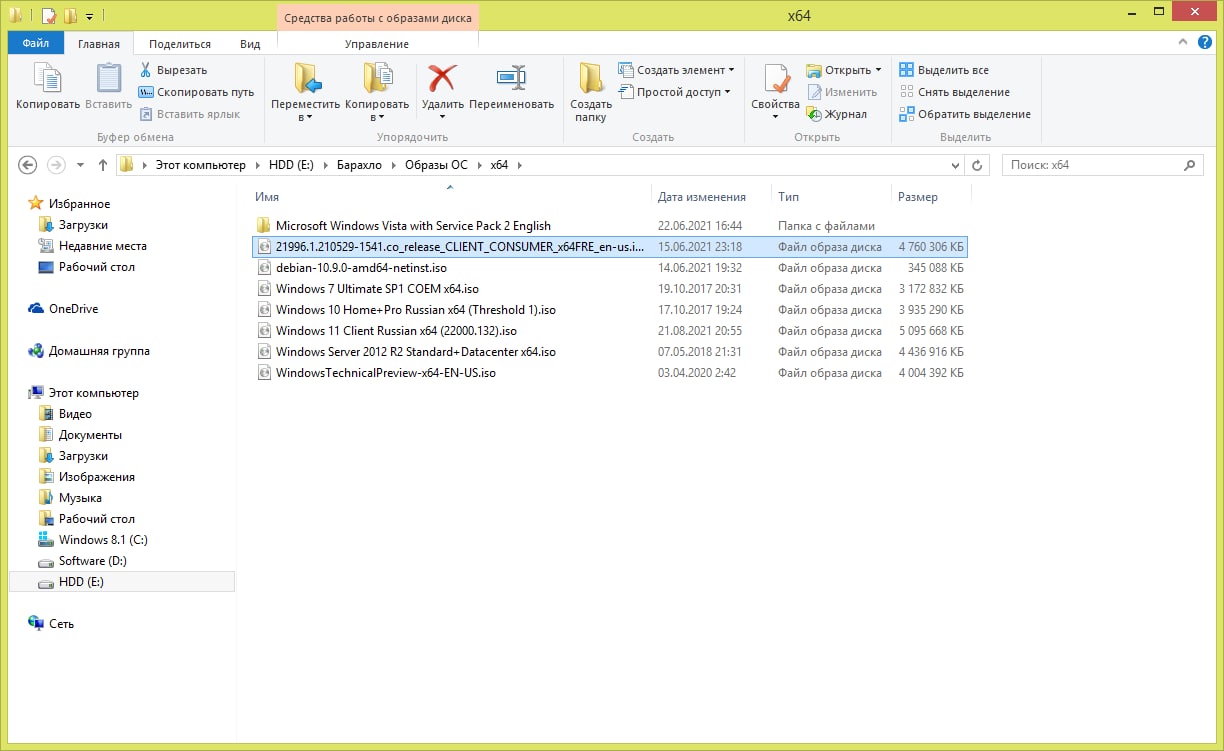Screen dimensions: 1224x751
Task: Cut selection with Вырезать
Action: tap(172, 70)
